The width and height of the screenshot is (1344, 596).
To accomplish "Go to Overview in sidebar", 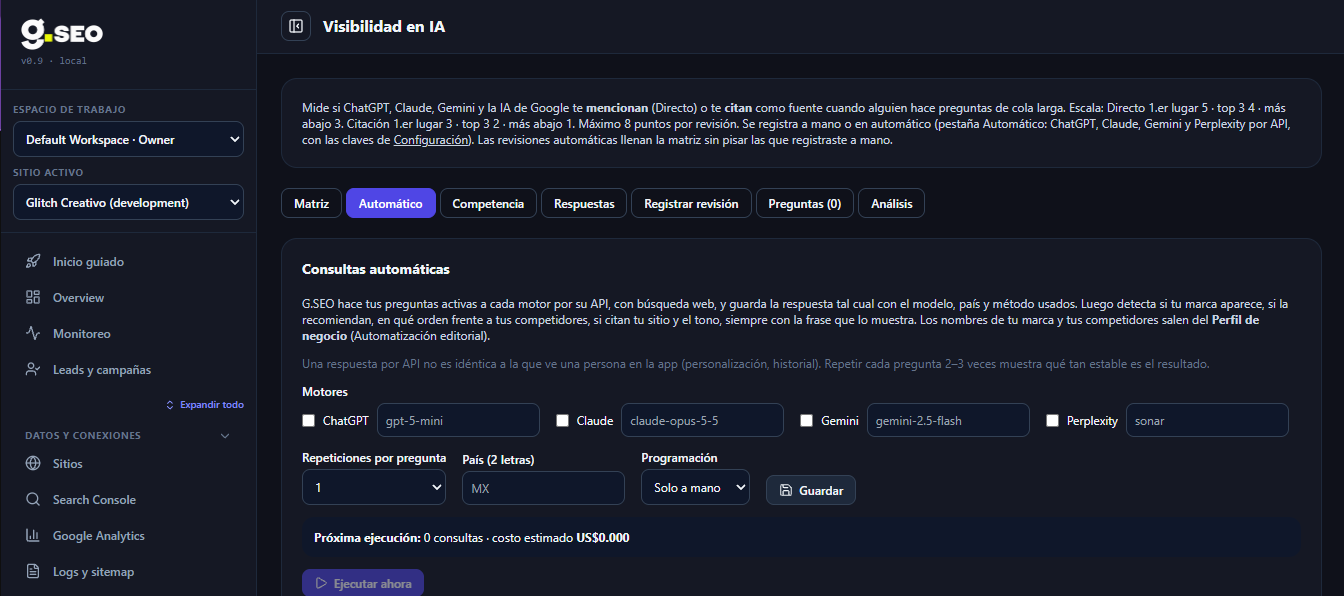I will (128, 298).
